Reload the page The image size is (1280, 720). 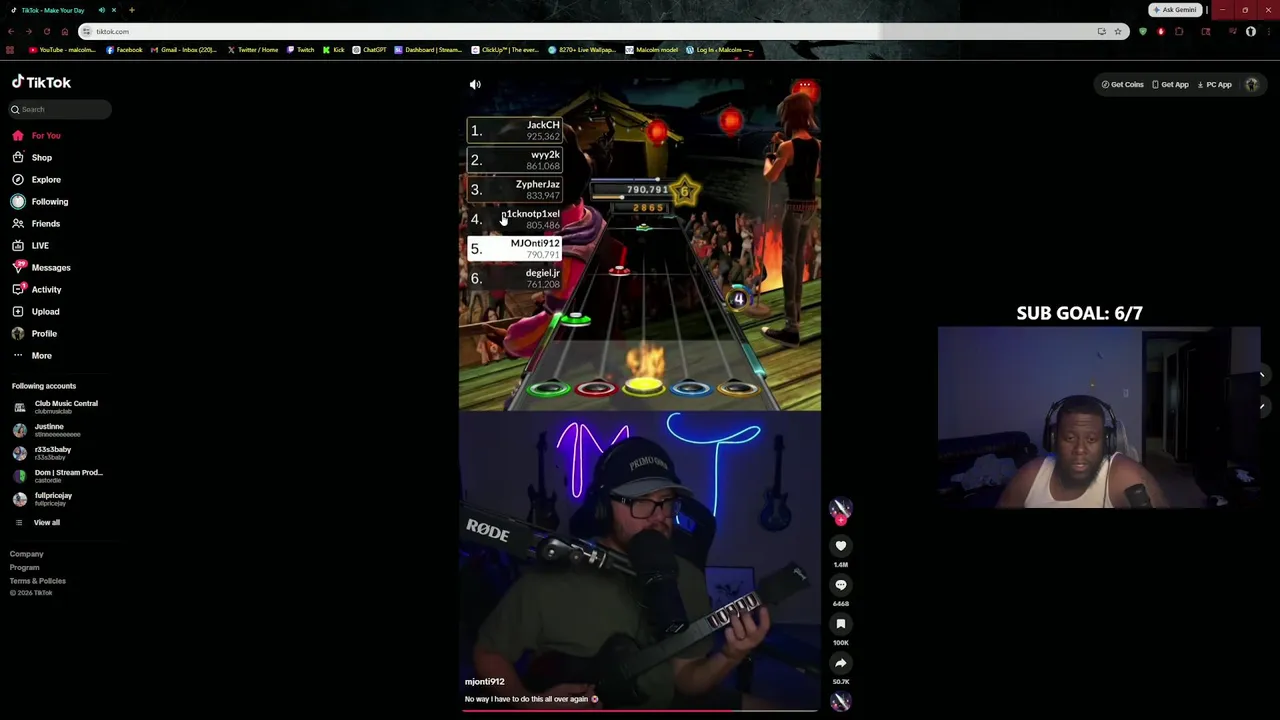pos(46,31)
